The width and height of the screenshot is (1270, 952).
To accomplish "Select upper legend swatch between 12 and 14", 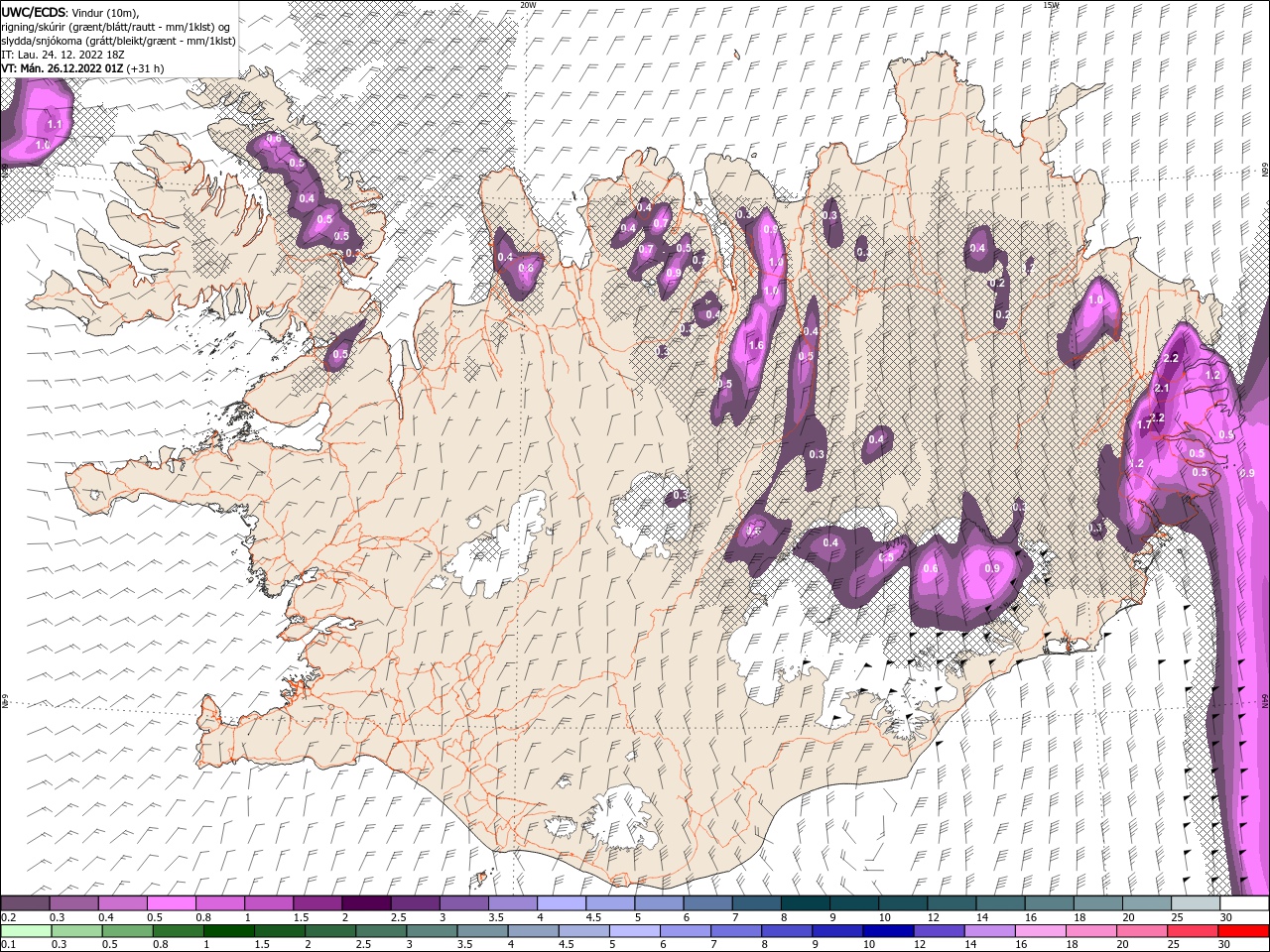I will click(x=952, y=903).
